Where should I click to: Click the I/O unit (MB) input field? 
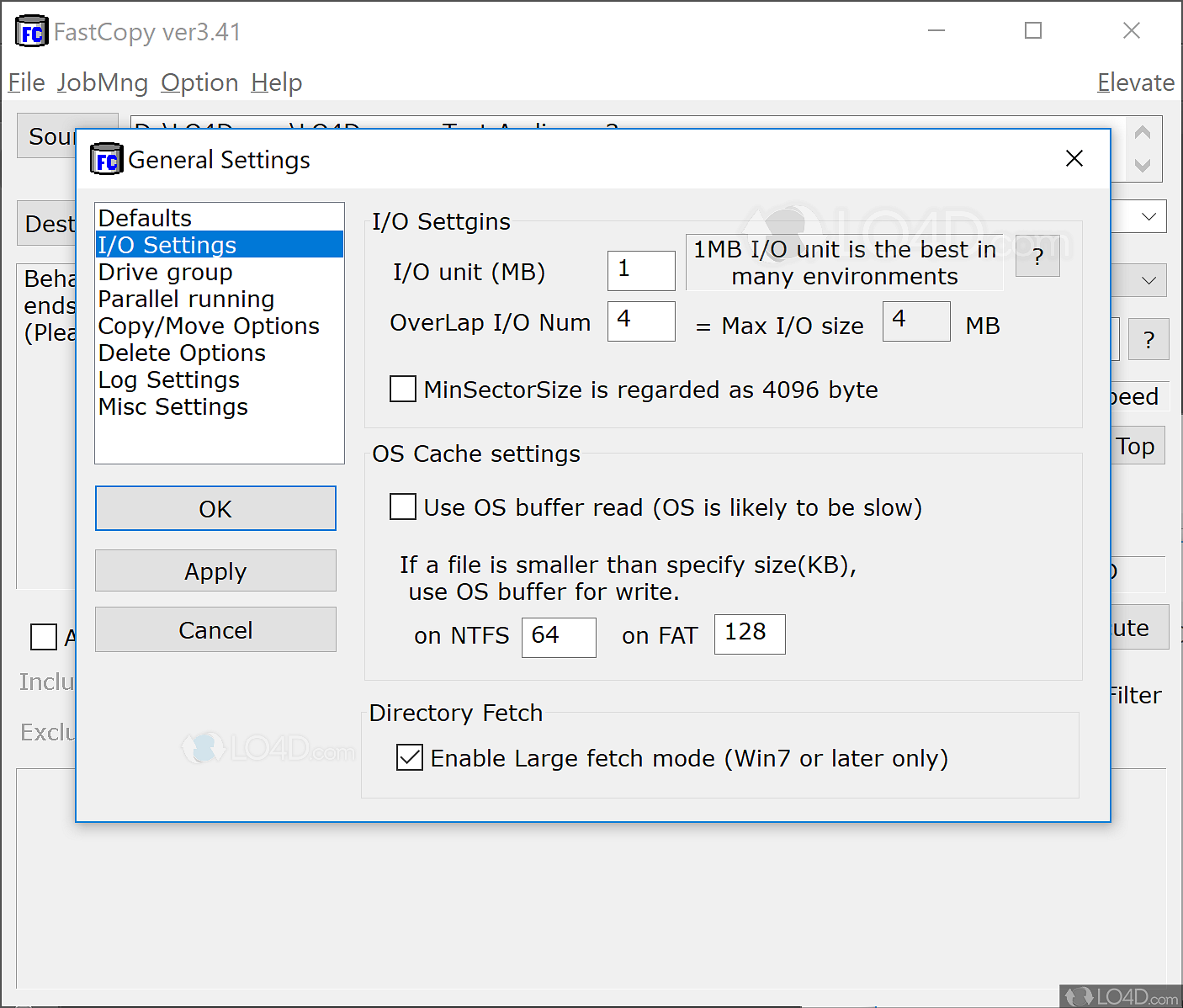tap(641, 270)
